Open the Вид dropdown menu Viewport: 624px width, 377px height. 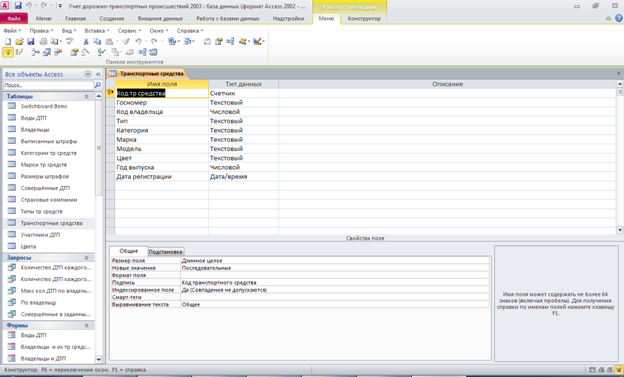[68, 31]
